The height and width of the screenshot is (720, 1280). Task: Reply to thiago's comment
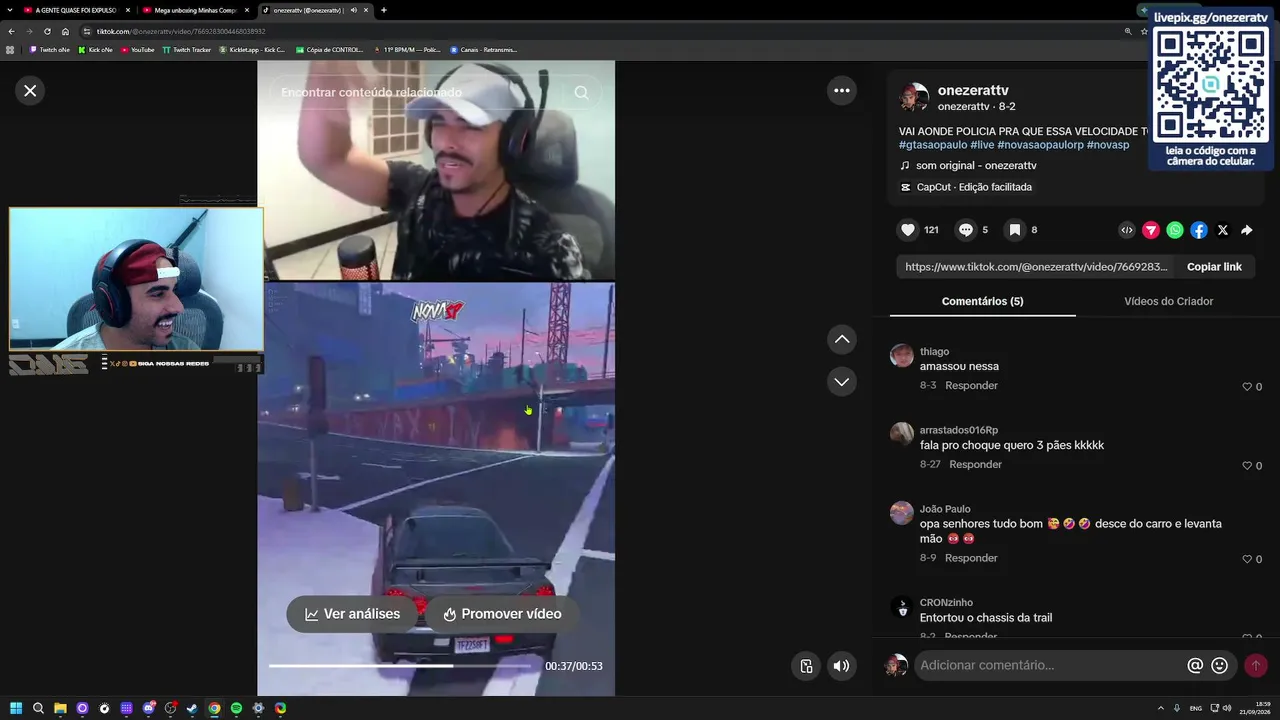tap(971, 386)
